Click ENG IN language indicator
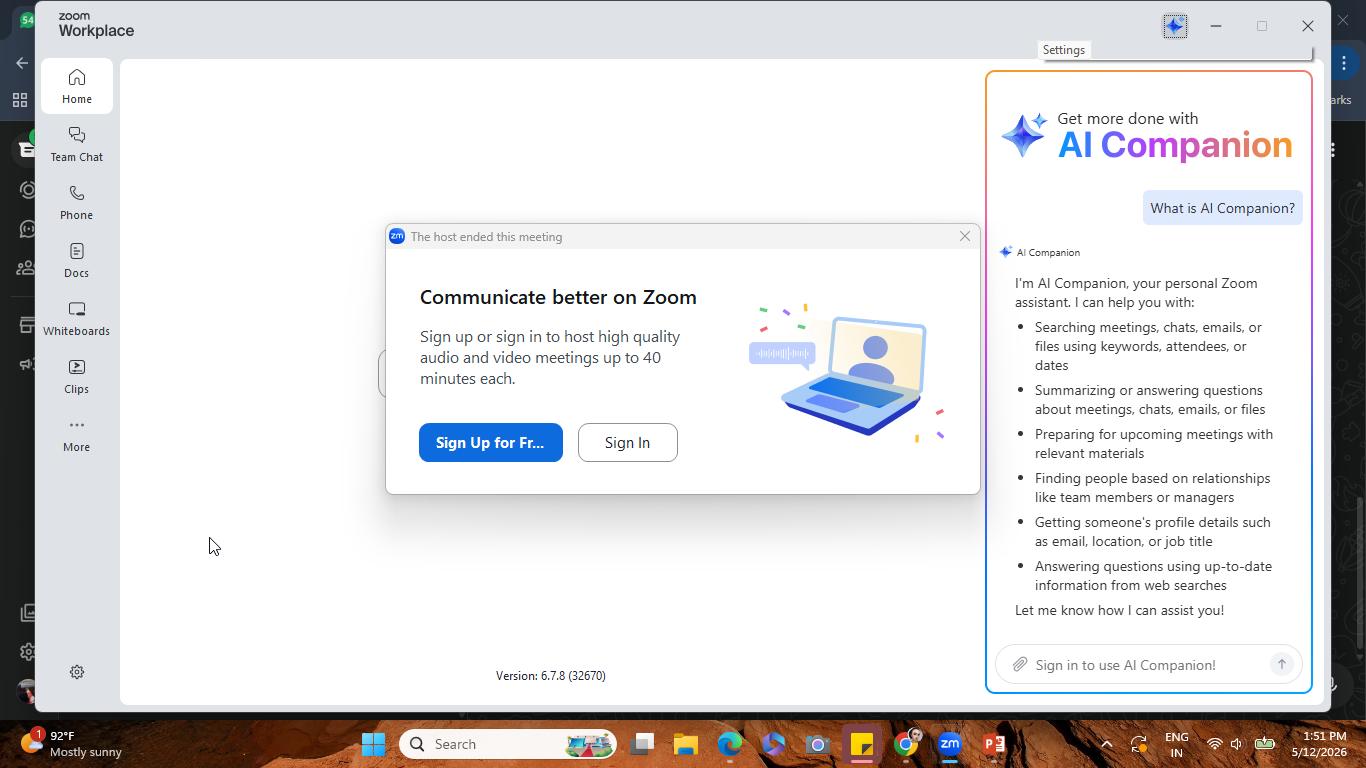The height and width of the screenshot is (768, 1366). (1177, 744)
